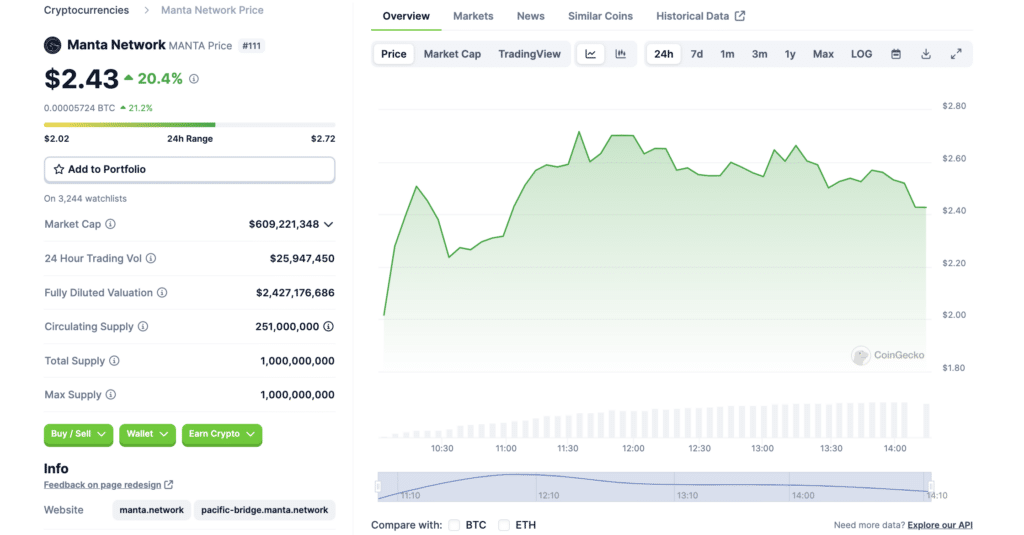Click the $609,221,348 market cap value
The width and height of the screenshot is (1024, 535).
284,225
